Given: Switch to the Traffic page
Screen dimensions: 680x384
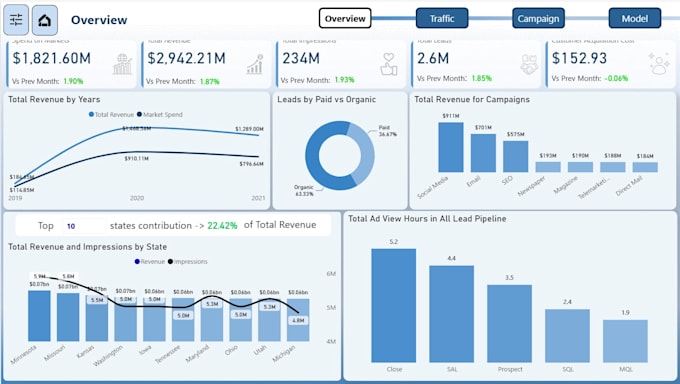Looking at the screenshot, I should [x=442, y=18].
